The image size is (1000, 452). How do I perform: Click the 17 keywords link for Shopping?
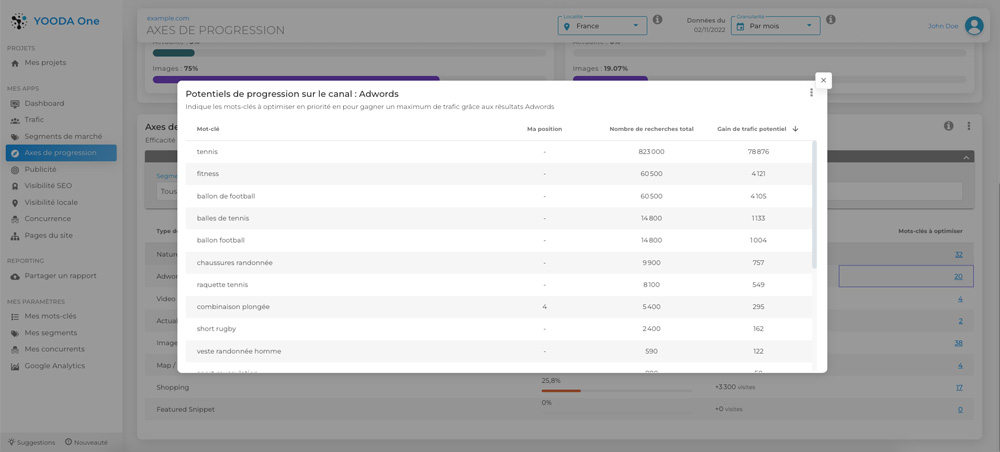[959, 387]
